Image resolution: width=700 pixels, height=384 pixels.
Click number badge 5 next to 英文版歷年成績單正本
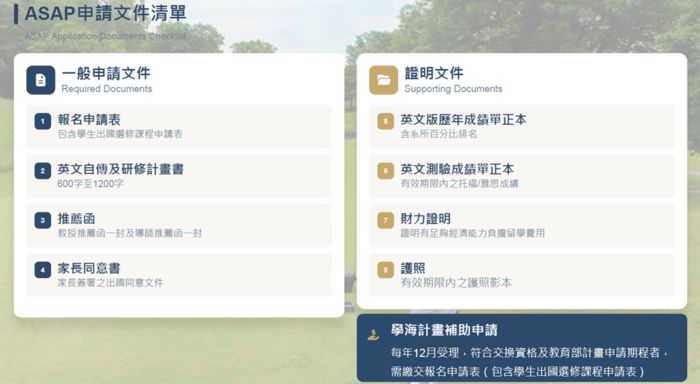[386, 121]
